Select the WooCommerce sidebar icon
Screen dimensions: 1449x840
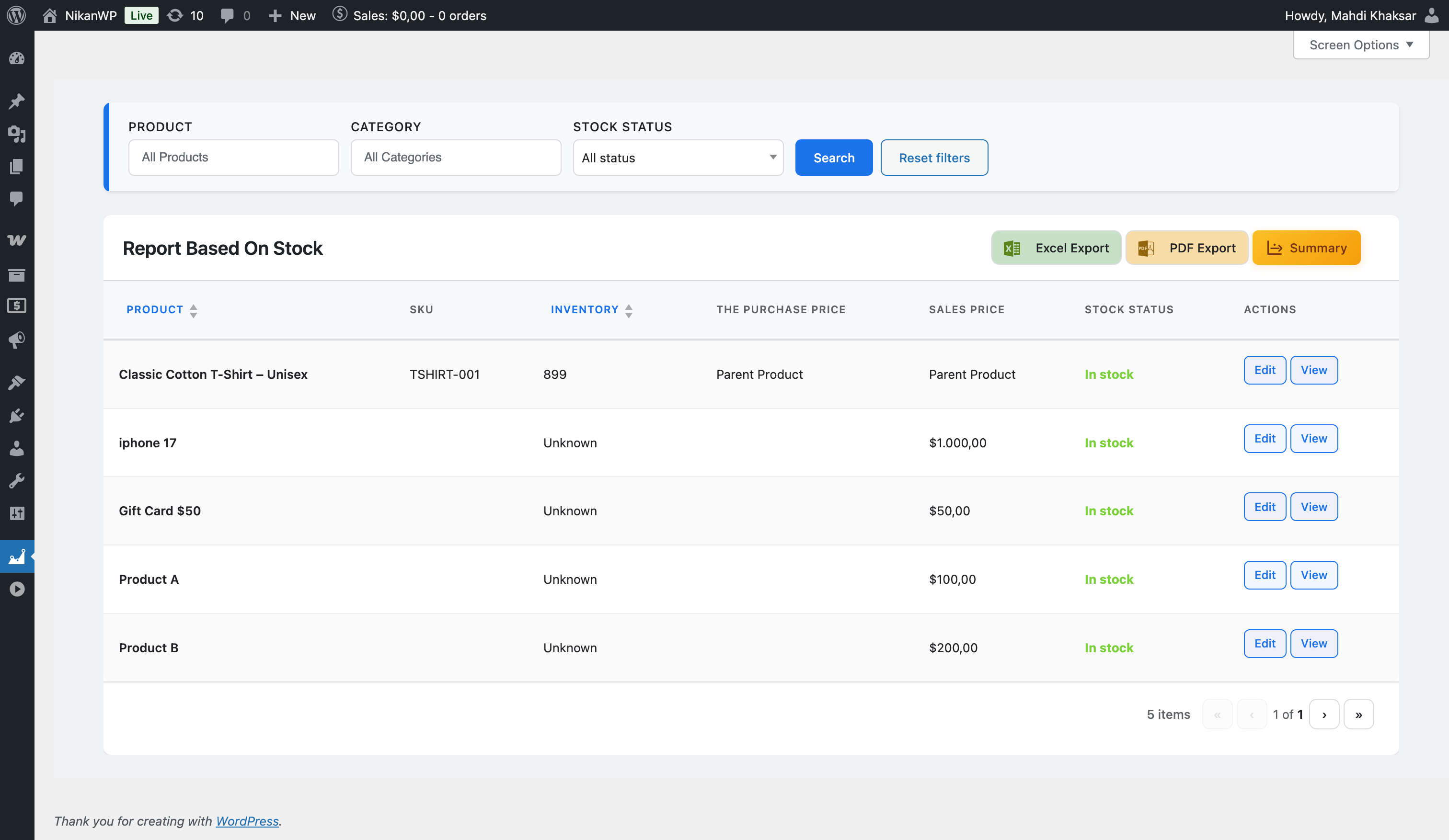(17, 240)
